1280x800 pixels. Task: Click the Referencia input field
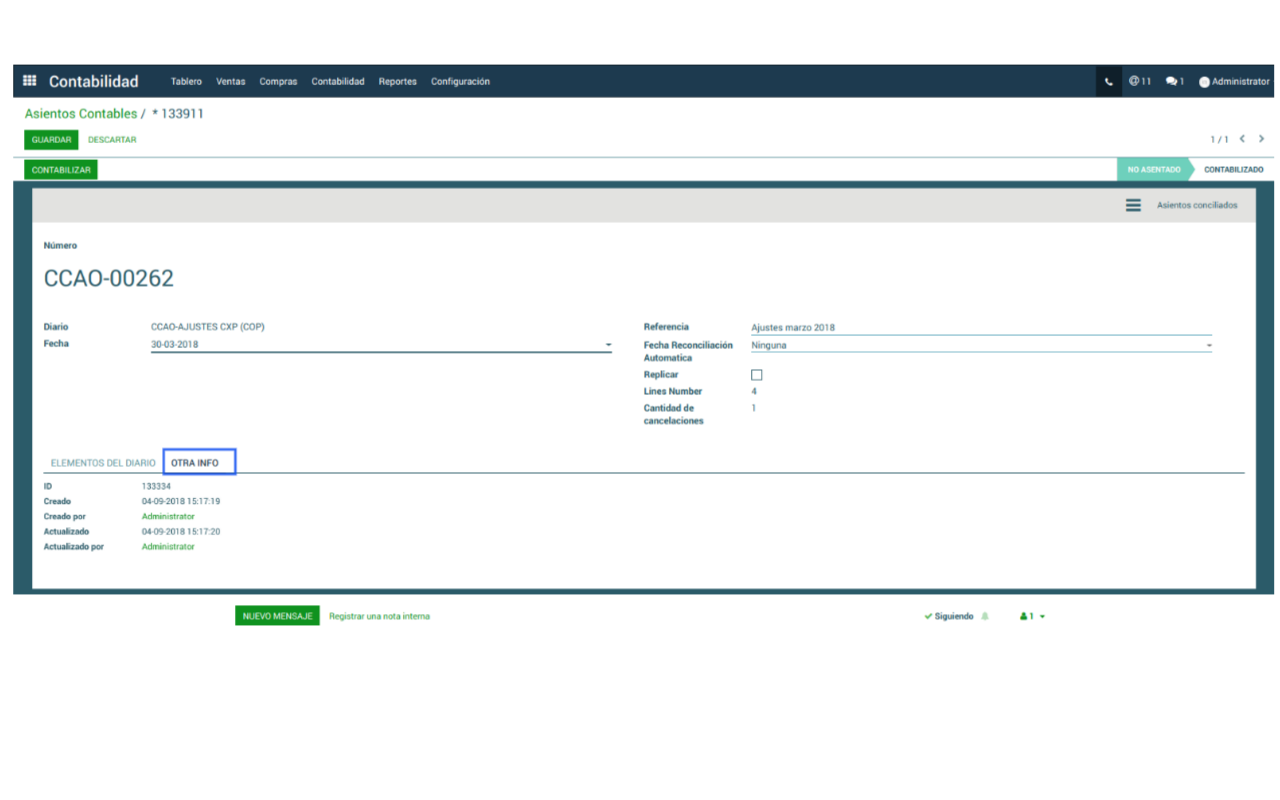coord(980,327)
